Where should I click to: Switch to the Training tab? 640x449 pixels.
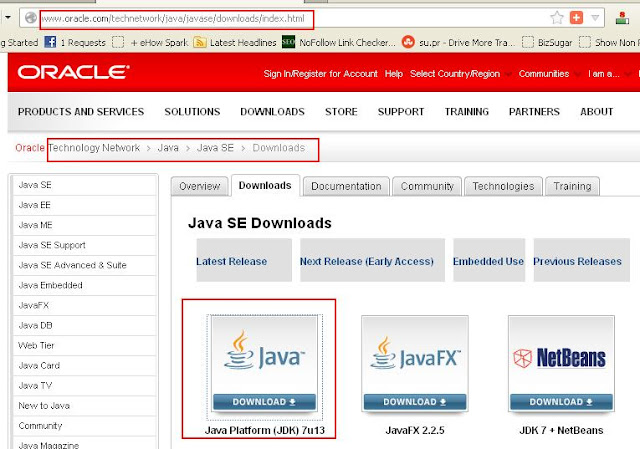click(x=572, y=187)
